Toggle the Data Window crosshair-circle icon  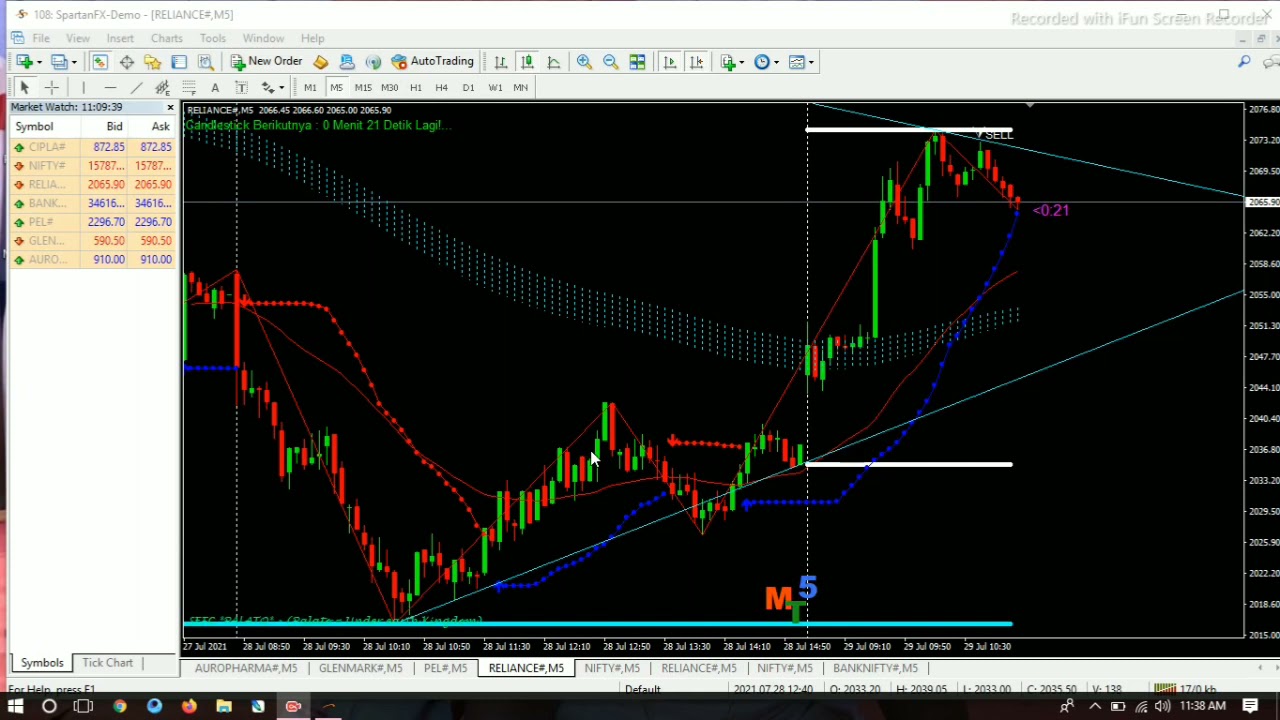[127, 62]
